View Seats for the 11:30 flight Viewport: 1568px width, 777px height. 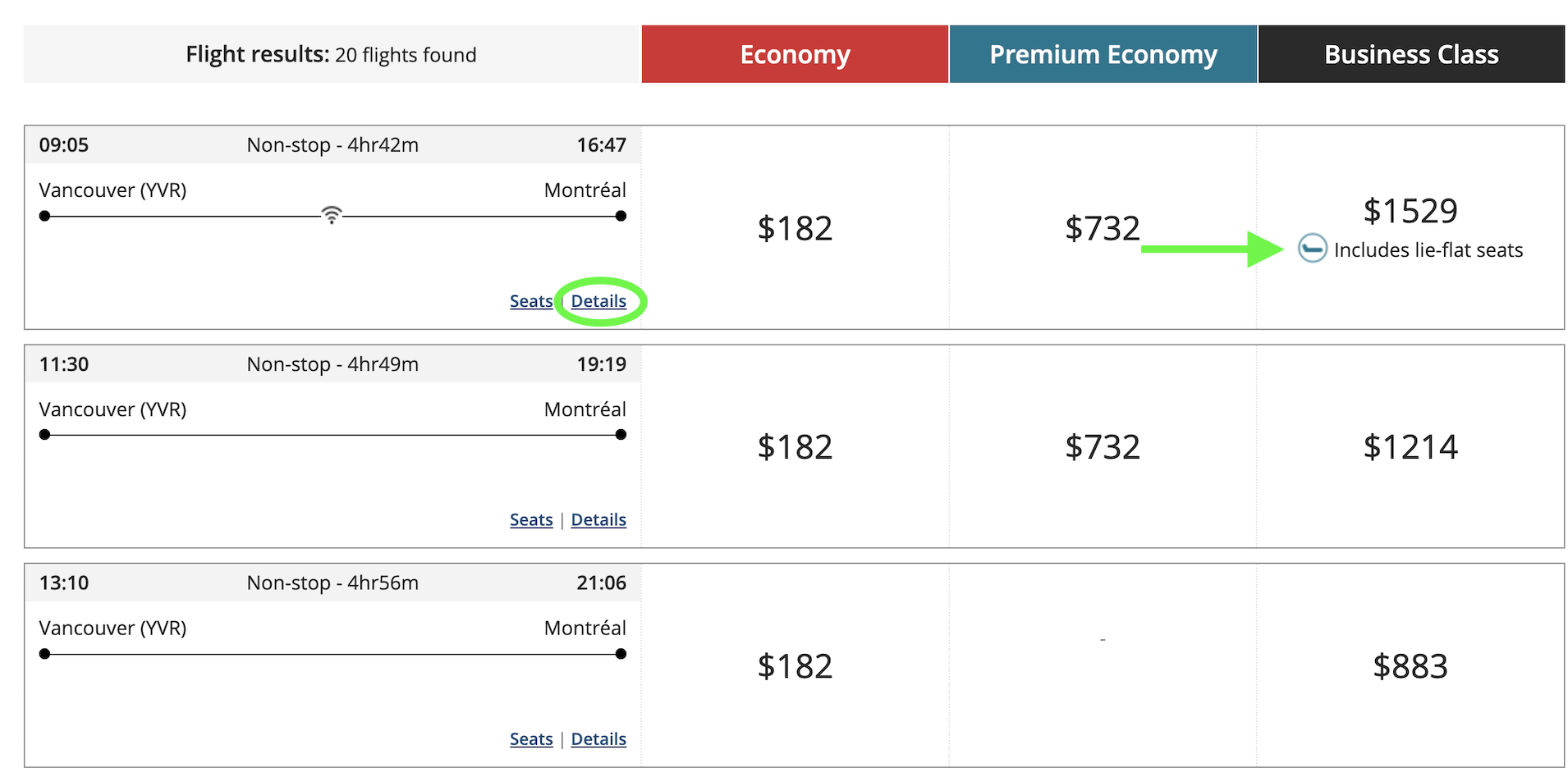pyautogui.click(x=531, y=519)
